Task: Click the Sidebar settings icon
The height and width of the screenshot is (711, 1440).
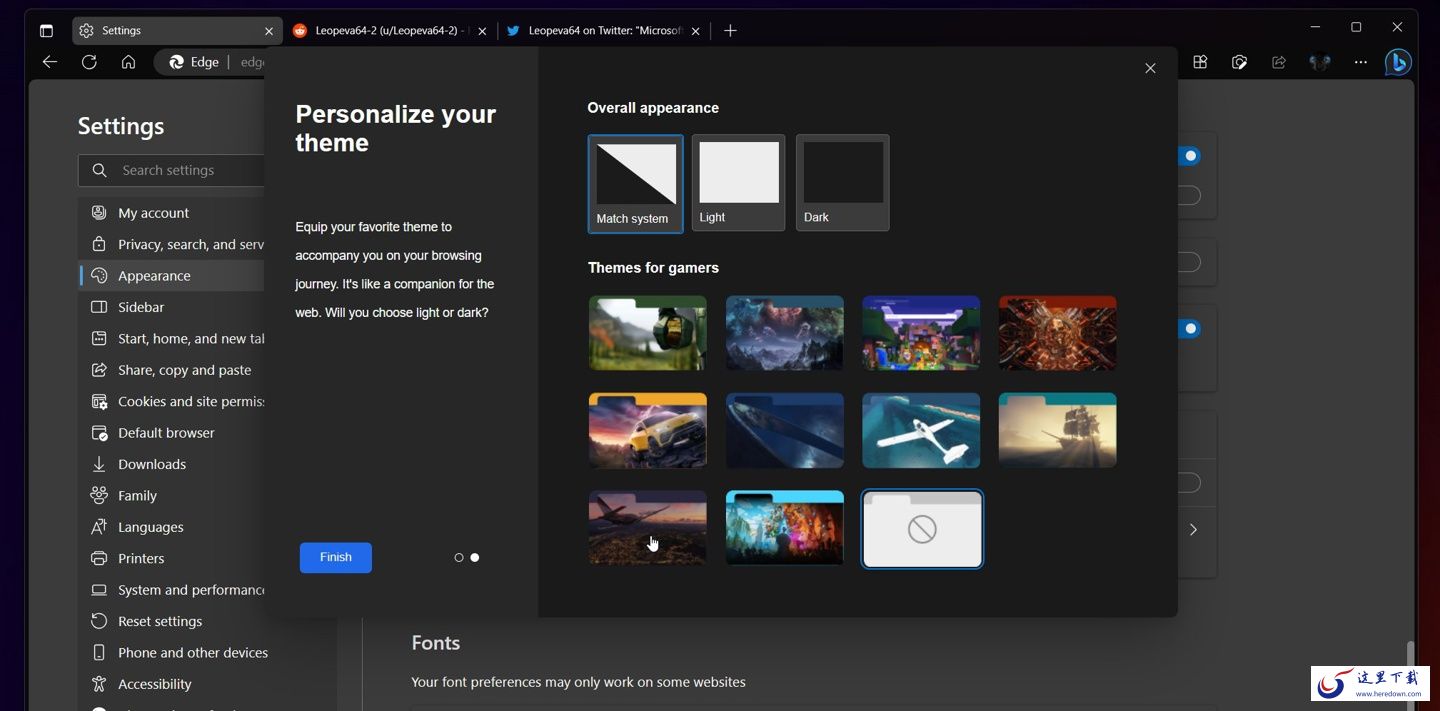Action: coord(99,307)
